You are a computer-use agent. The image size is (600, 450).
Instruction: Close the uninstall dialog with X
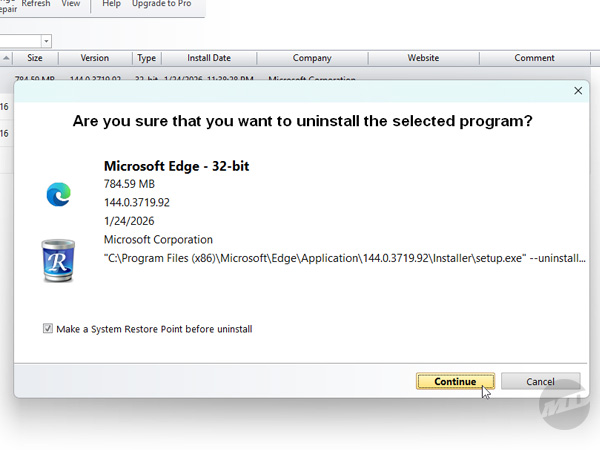click(x=577, y=90)
